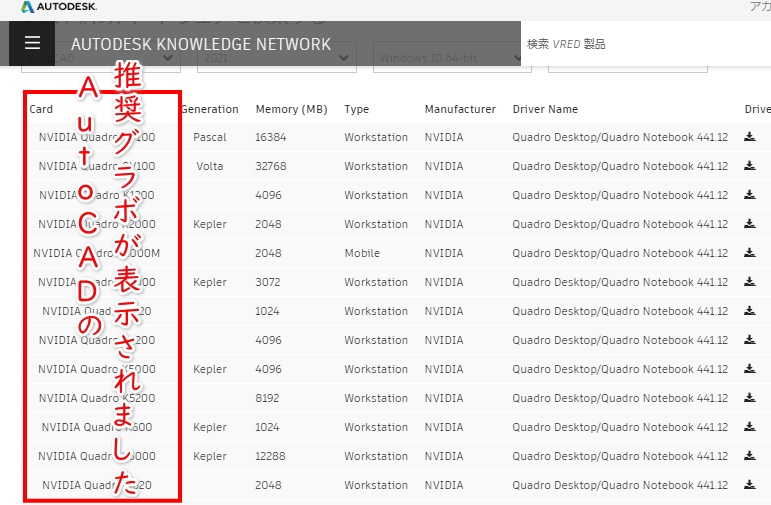The width and height of the screenshot is (771, 505).
Task: Download driver in the Volta 32768 row
Action: click(749, 166)
